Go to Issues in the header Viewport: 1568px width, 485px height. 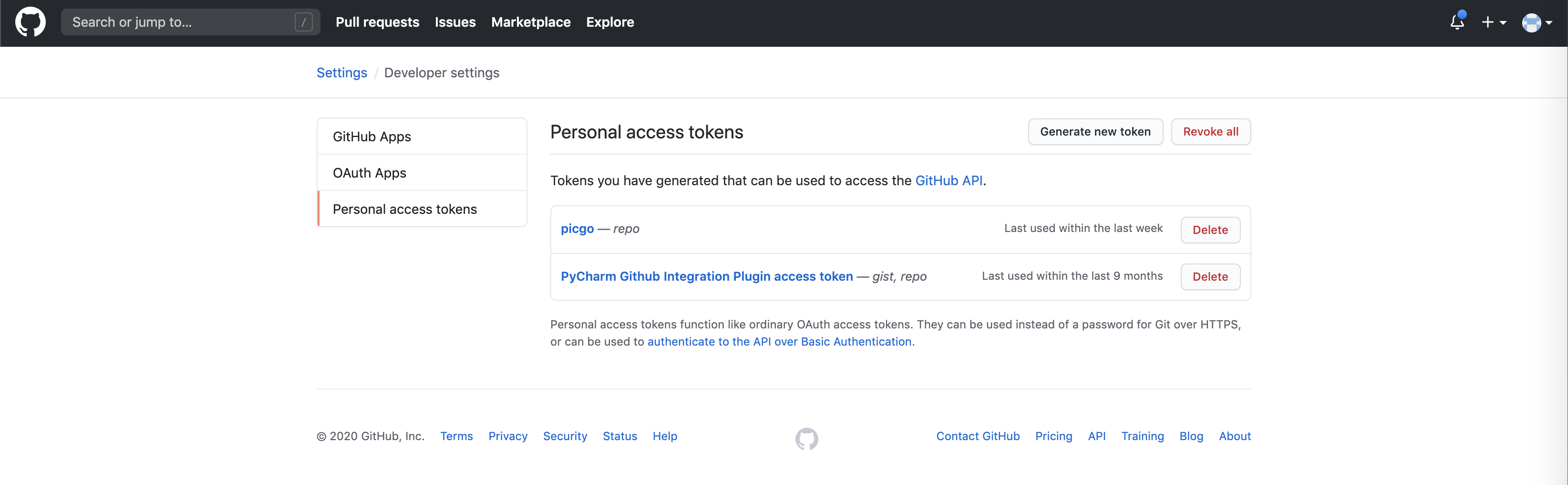coord(454,22)
